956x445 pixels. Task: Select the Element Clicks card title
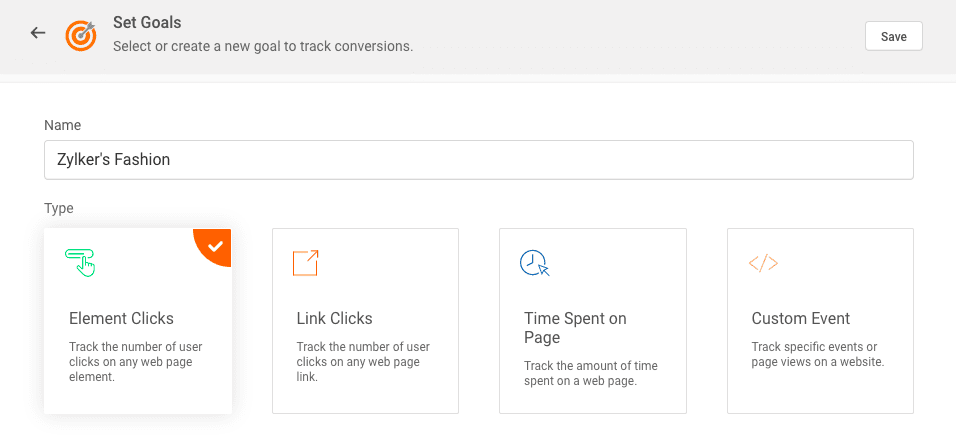[121, 319]
